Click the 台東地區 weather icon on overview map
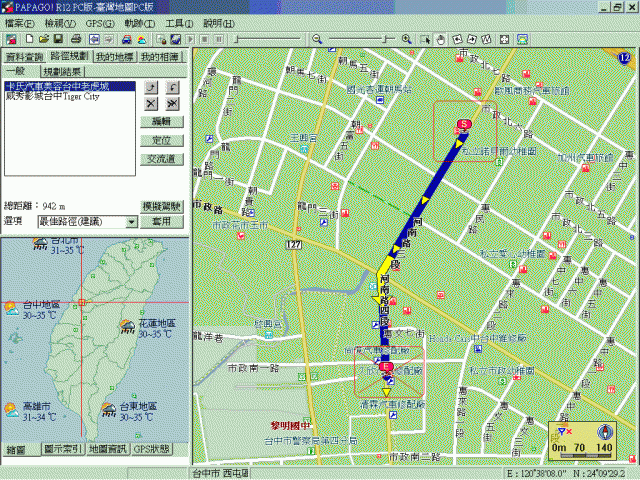 (x=109, y=410)
